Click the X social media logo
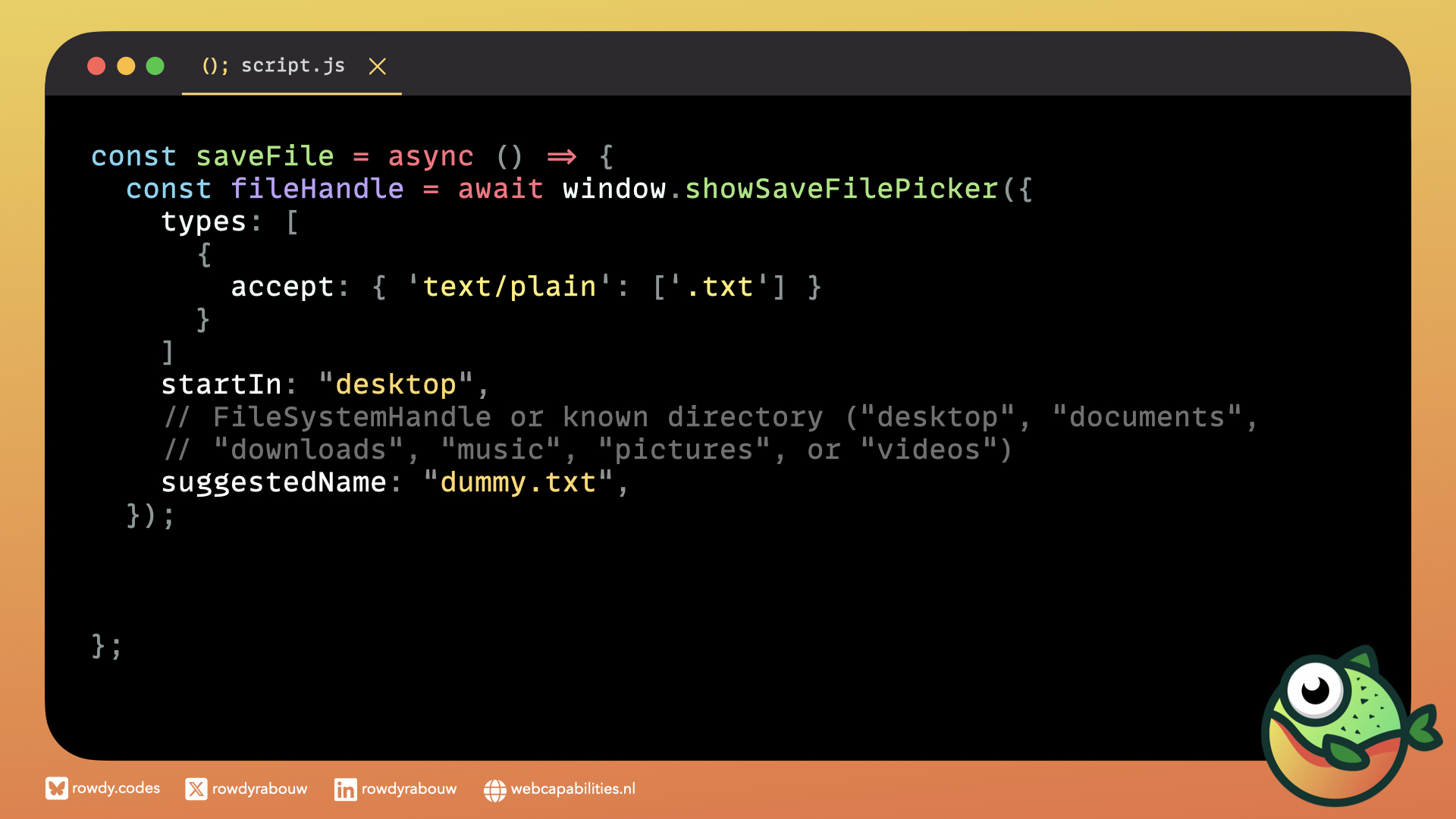This screenshot has height=819, width=1456. pyautogui.click(x=196, y=789)
